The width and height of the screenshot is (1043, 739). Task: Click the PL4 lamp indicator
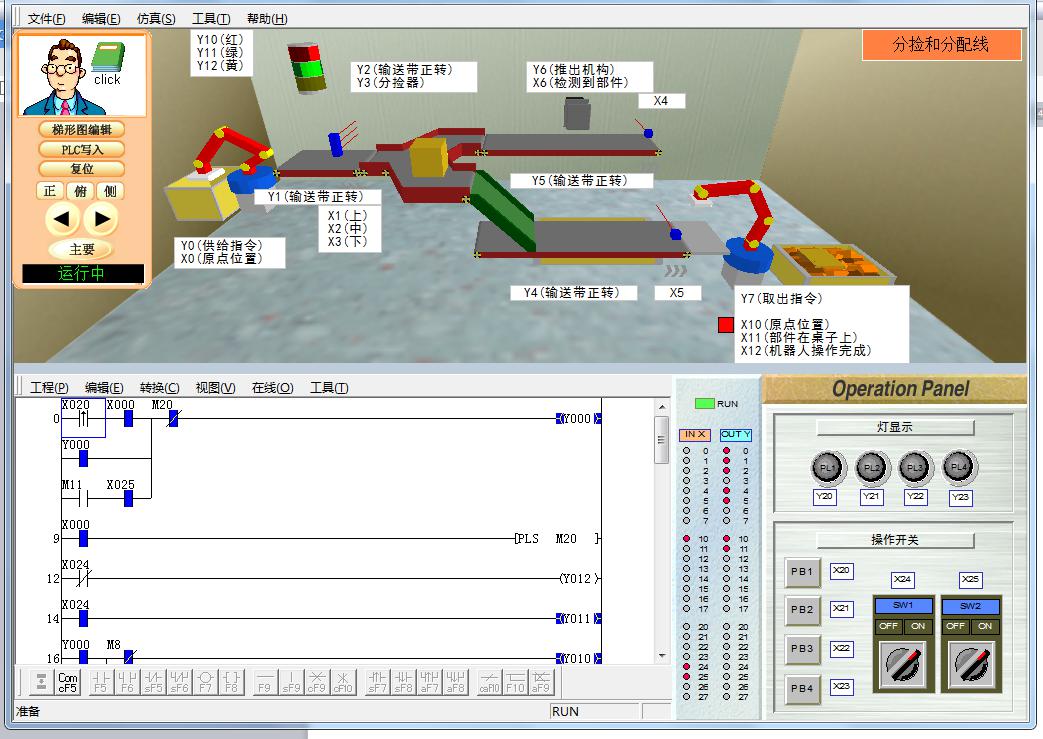(x=959, y=467)
